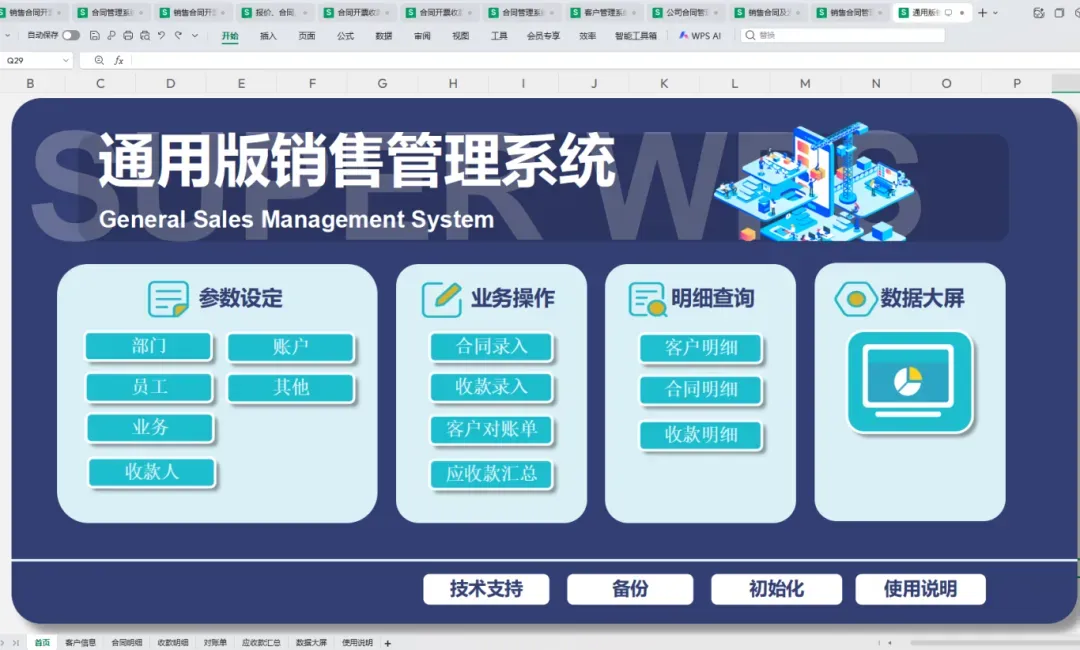1080x650 pixels.
Task: Click the Redo arrow icon
Action: click(x=178, y=35)
